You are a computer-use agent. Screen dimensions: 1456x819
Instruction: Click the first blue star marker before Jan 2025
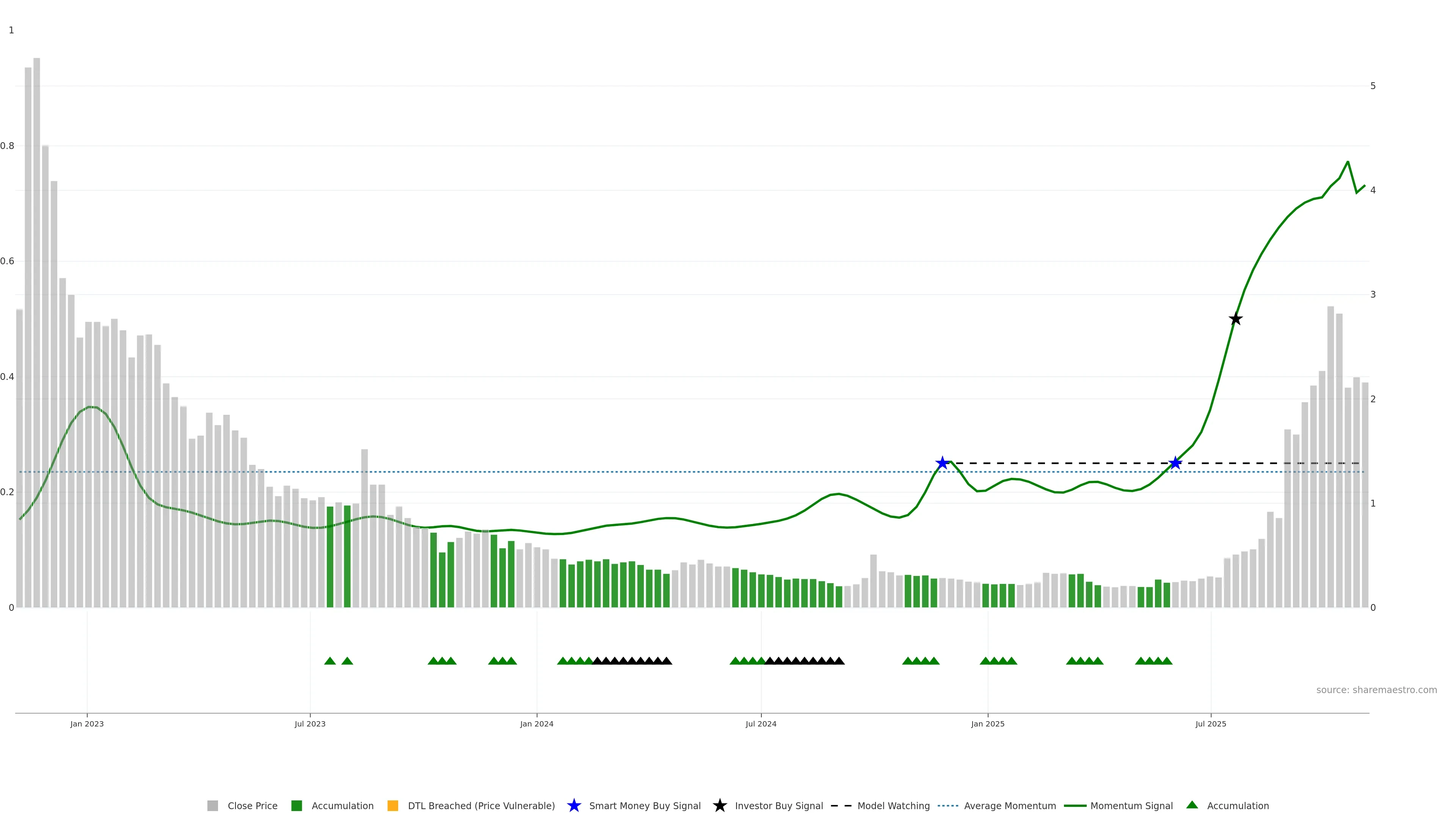942,463
